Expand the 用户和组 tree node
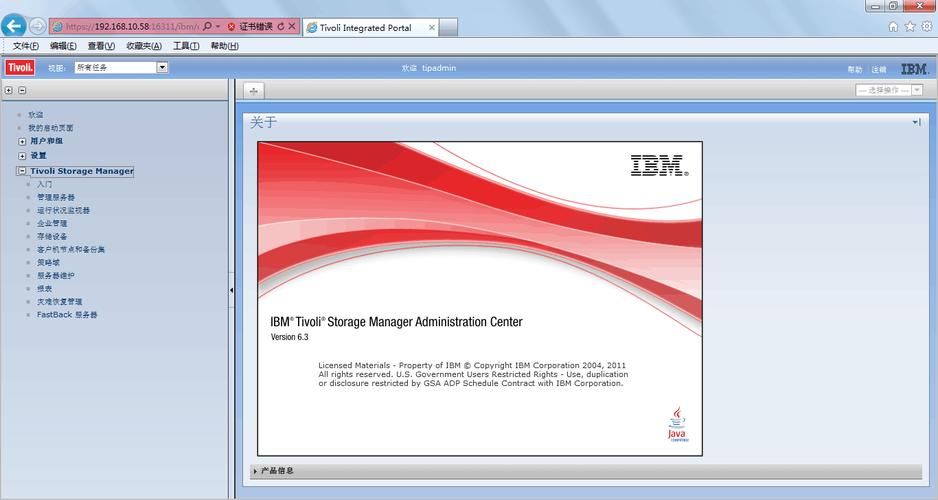 (x=22, y=142)
